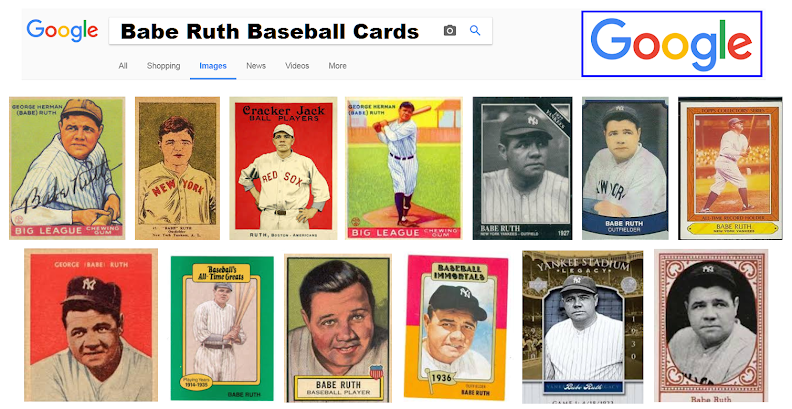
Task: Open the Yankee Stadium Legacy card
Action: click(582, 327)
